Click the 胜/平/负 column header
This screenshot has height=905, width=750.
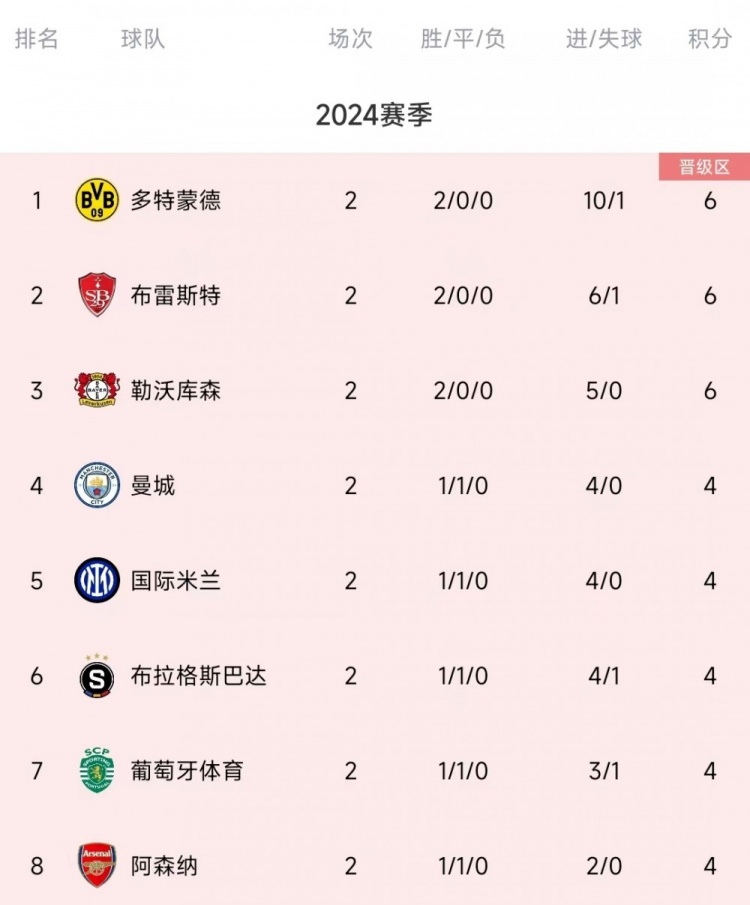tap(463, 39)
